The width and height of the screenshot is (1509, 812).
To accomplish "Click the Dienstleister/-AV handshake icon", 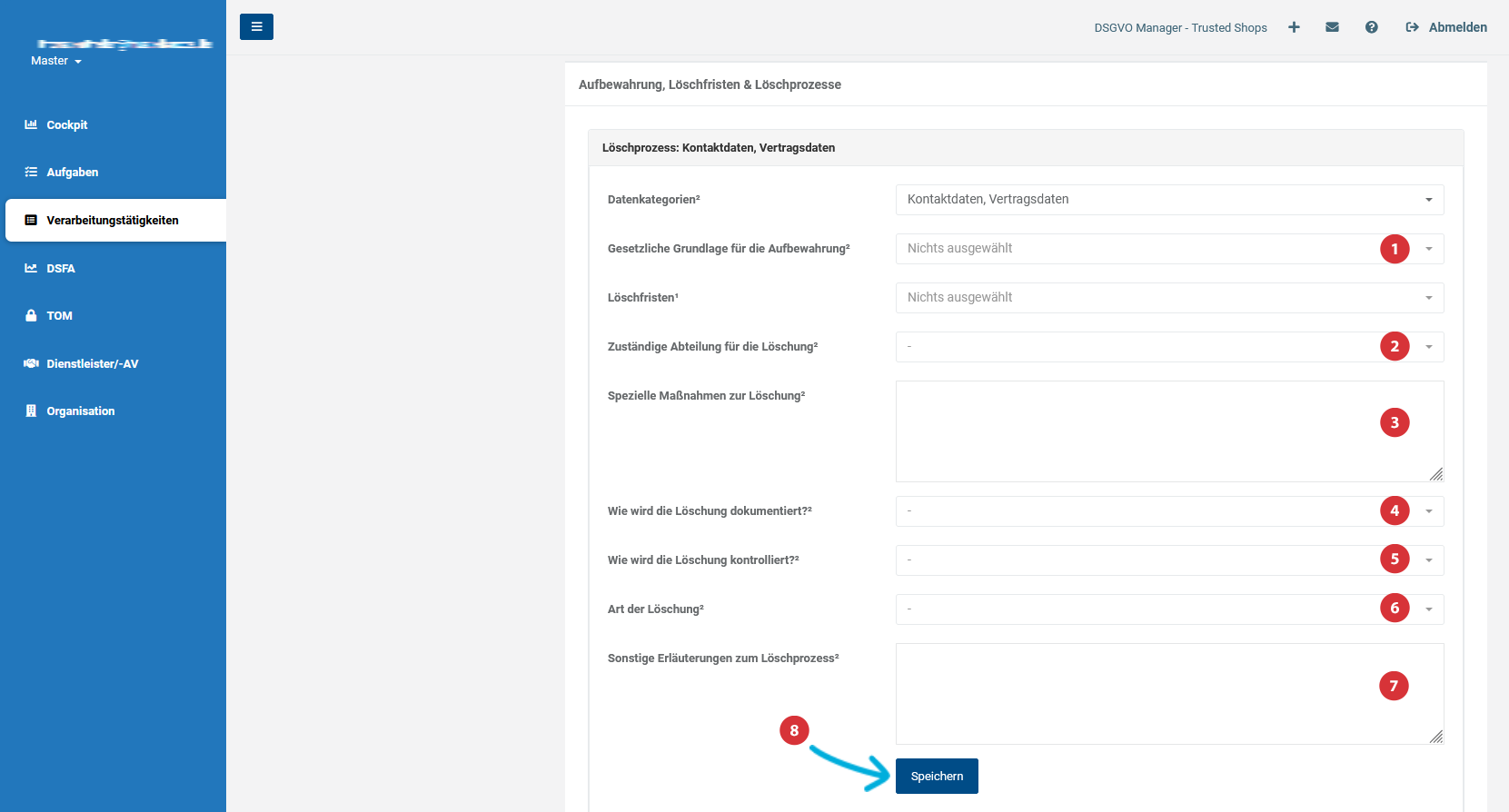I will click(31, 363).
